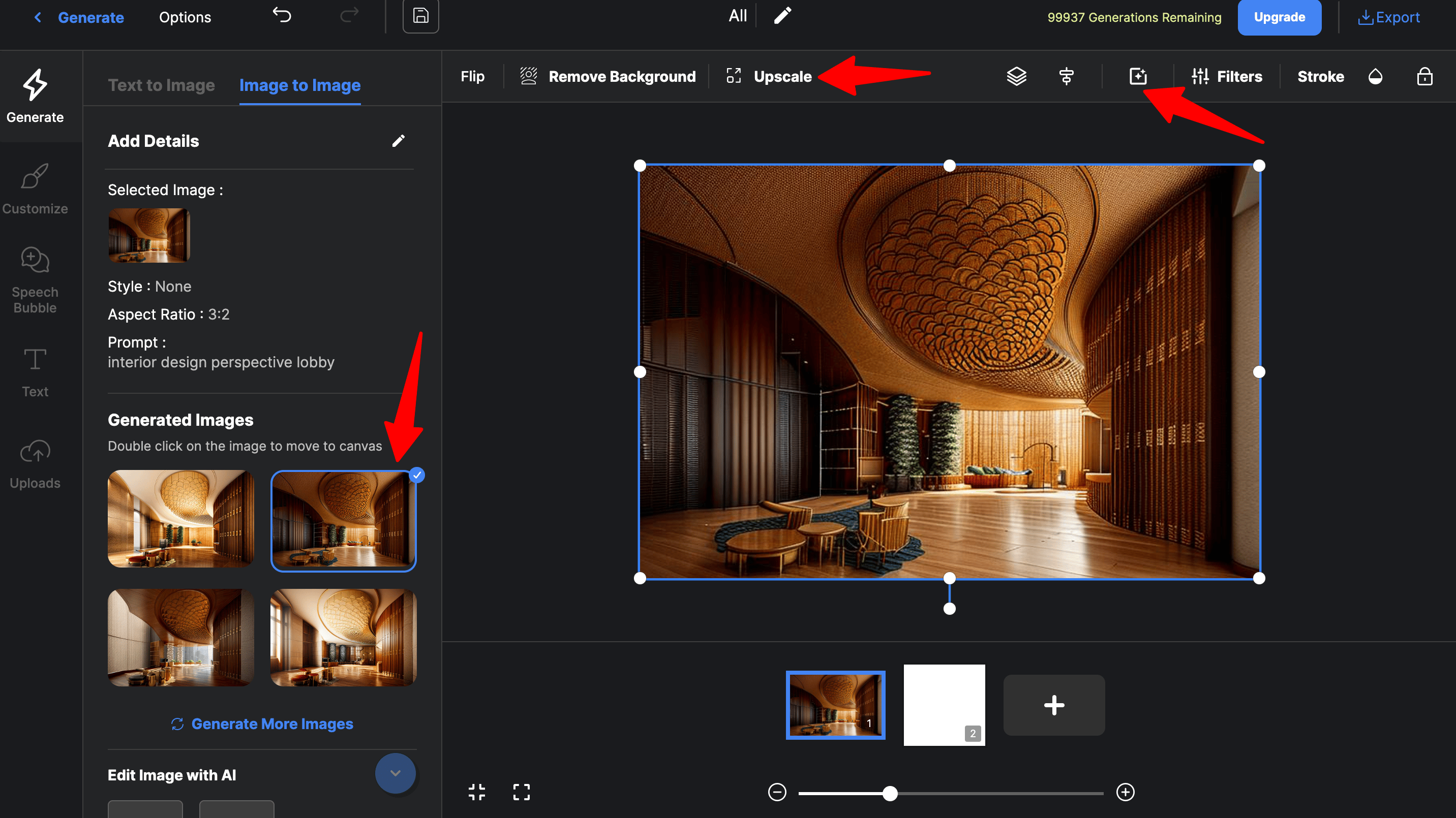Click the Remove Background icon
Image resolution: width=1456 pixels, height=818 pixels.
click(529, 76)
